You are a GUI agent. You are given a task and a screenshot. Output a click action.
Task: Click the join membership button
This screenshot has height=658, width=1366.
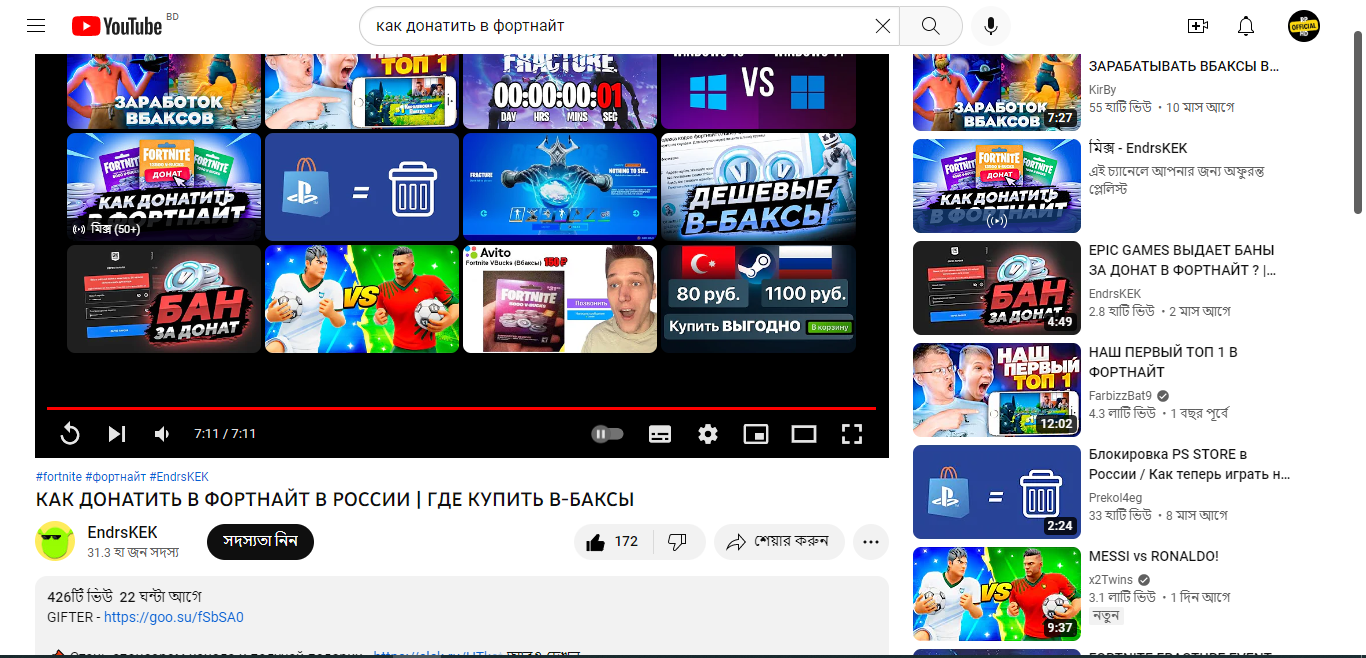(x=260, y=541)
